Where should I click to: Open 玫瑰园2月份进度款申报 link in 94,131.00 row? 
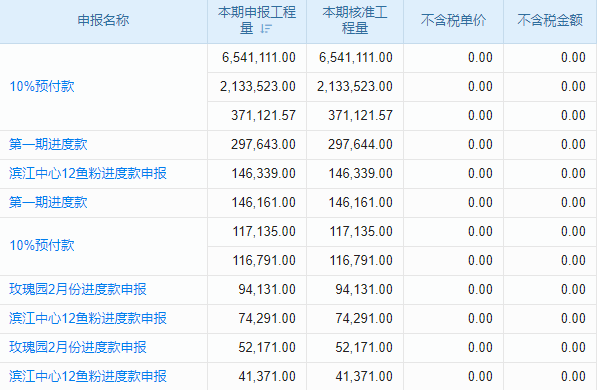point(78,289)
